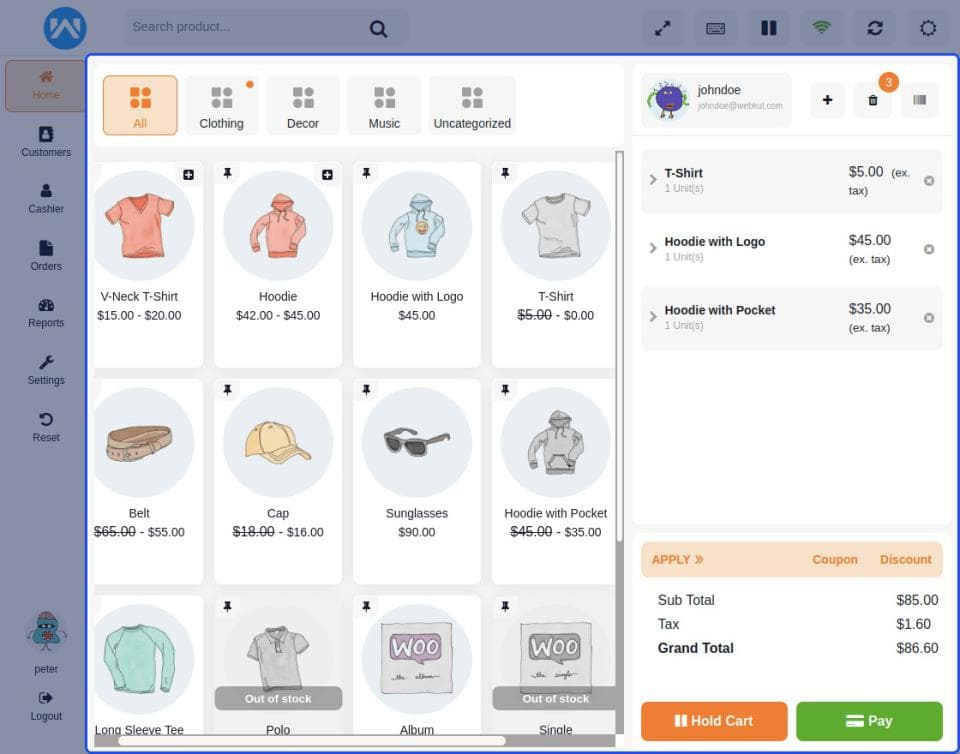The image size is (960, 754).
Task: Toggle pin on Hoodie with Logo card
Action: [x=366, y=173]
